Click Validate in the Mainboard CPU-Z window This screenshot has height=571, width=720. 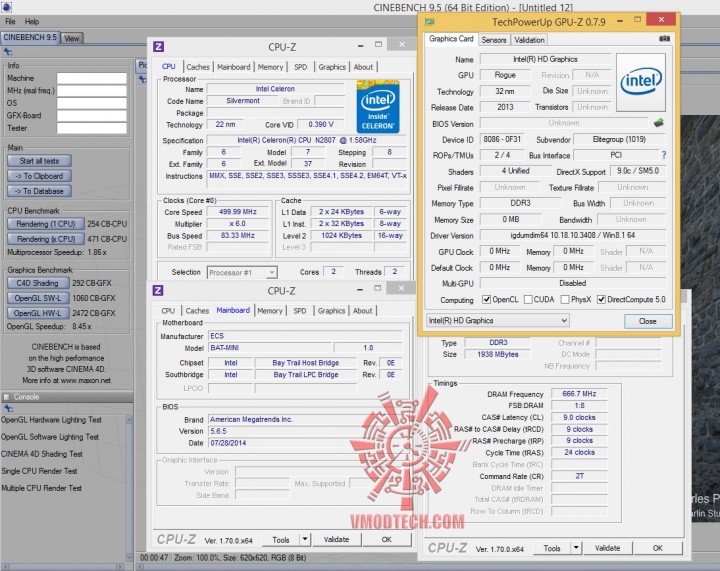pos(336,539)
